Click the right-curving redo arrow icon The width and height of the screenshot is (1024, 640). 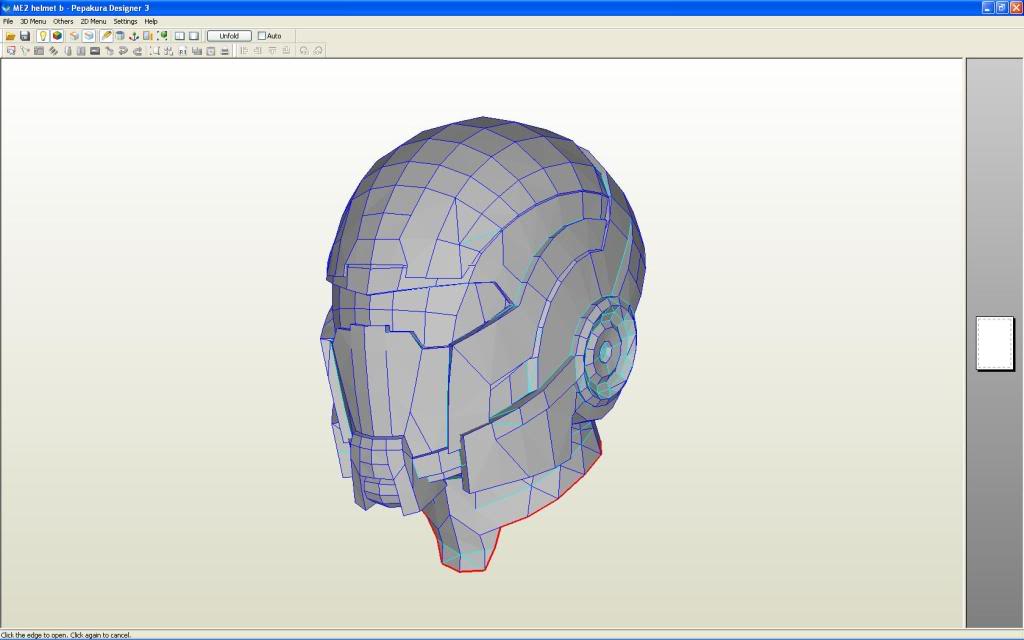(x=137, y=51)
